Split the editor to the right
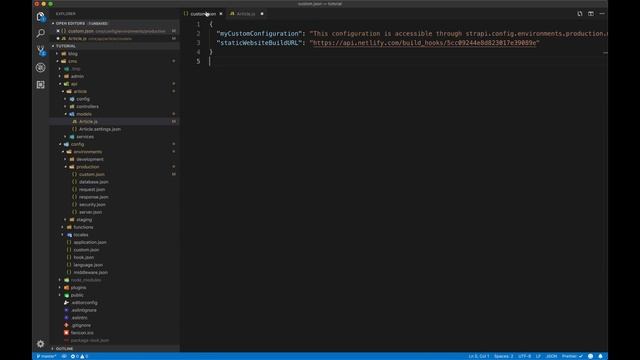 tap(591, 13)
